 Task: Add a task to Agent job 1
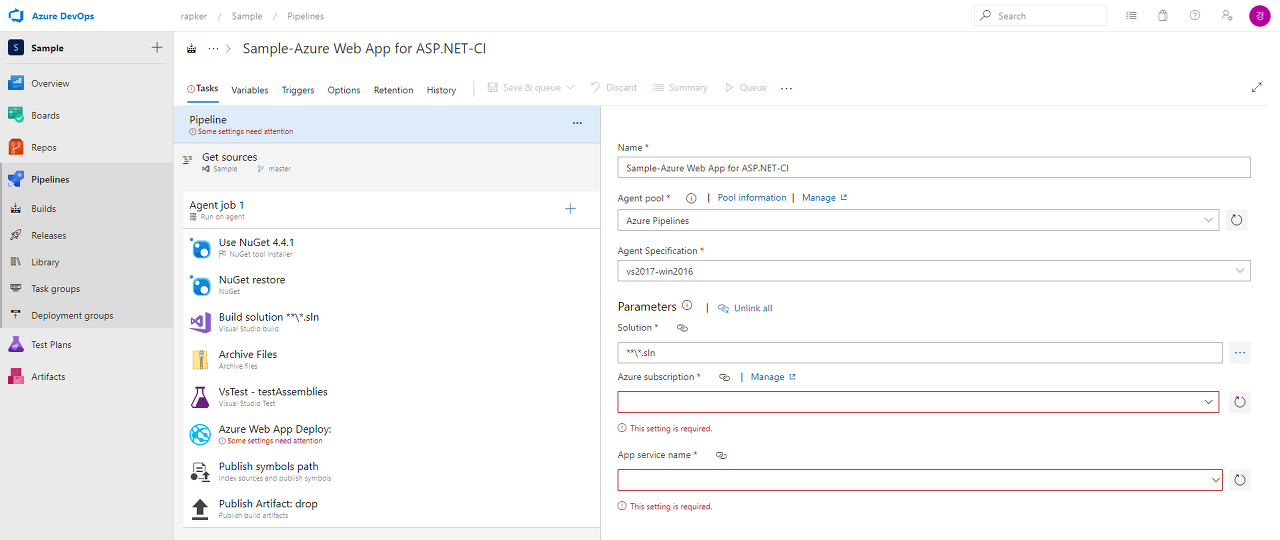(x=570, y=209)
